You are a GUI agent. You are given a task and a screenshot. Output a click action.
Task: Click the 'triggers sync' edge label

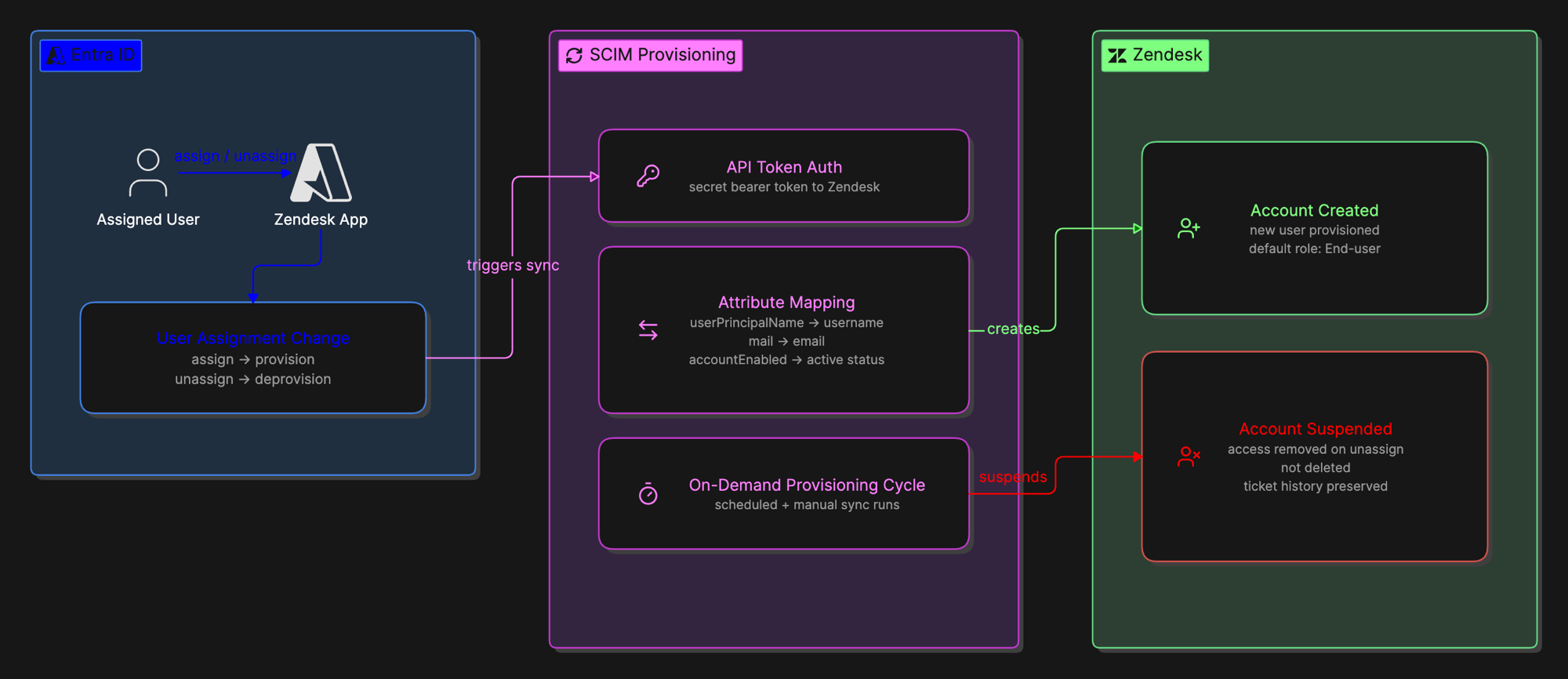click(513, 265)
